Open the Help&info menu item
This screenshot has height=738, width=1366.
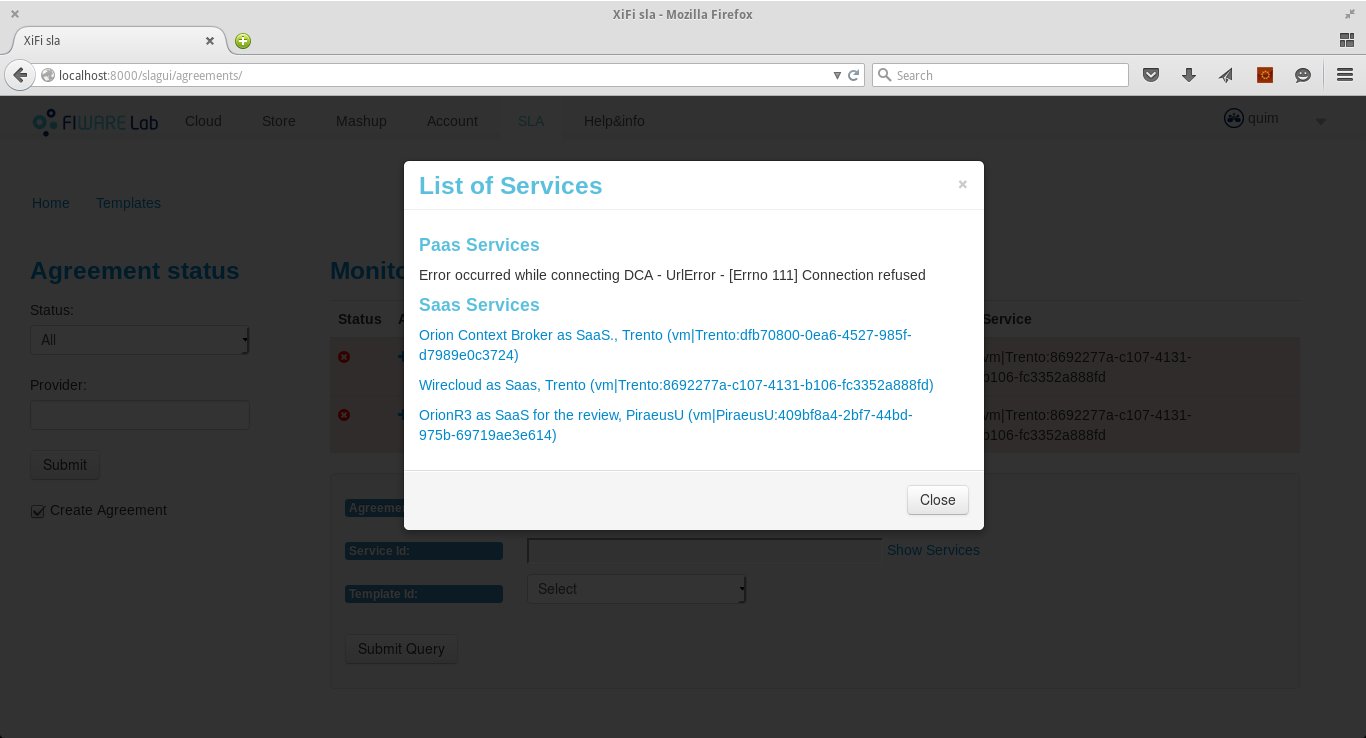click(x=614, y=121)
